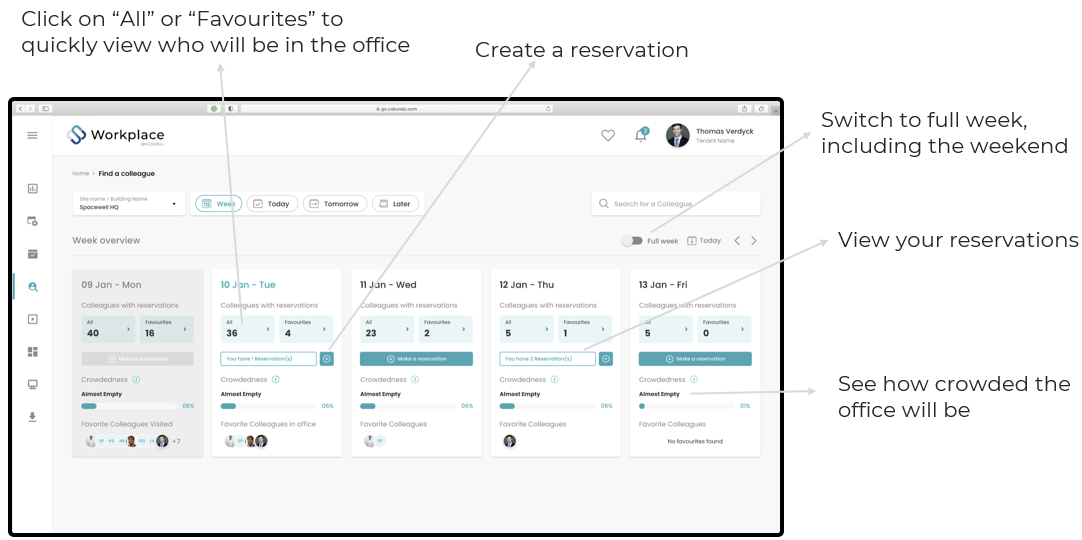Toggle the browser sidebar button
The height and width of the screenshot is (540, 1082).
[x=45, y=109]
